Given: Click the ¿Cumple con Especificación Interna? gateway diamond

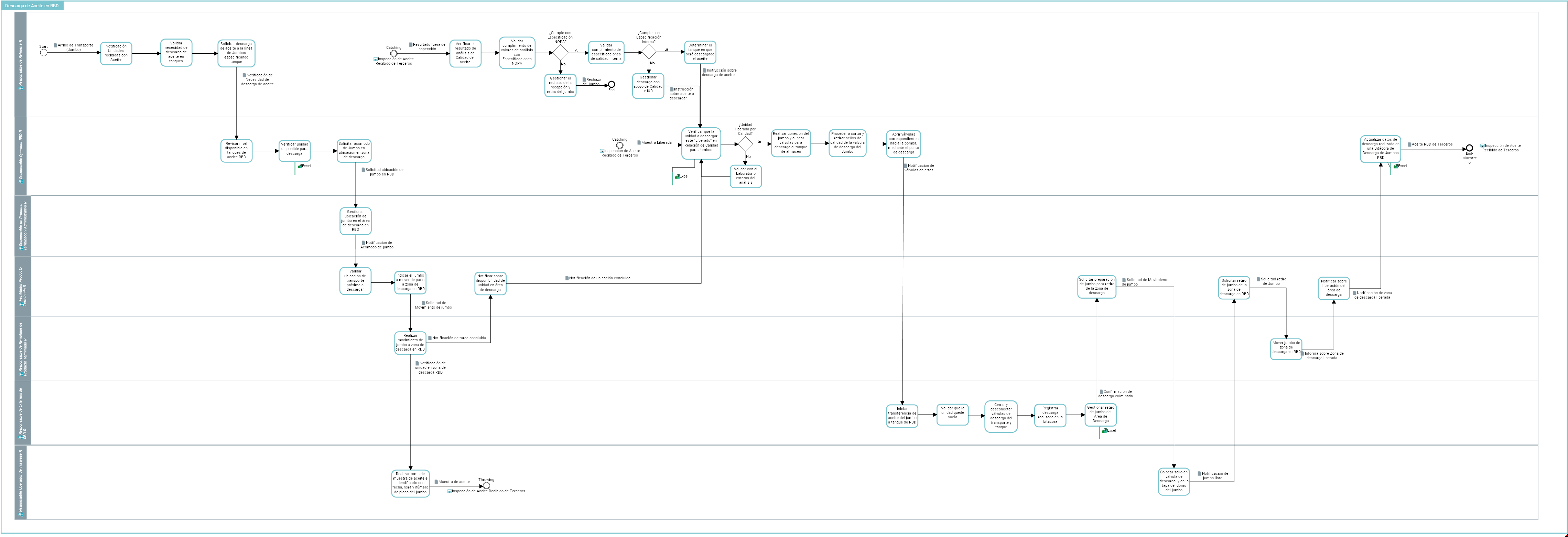Looking at the screenshot, I should click(x=649, y=52).
